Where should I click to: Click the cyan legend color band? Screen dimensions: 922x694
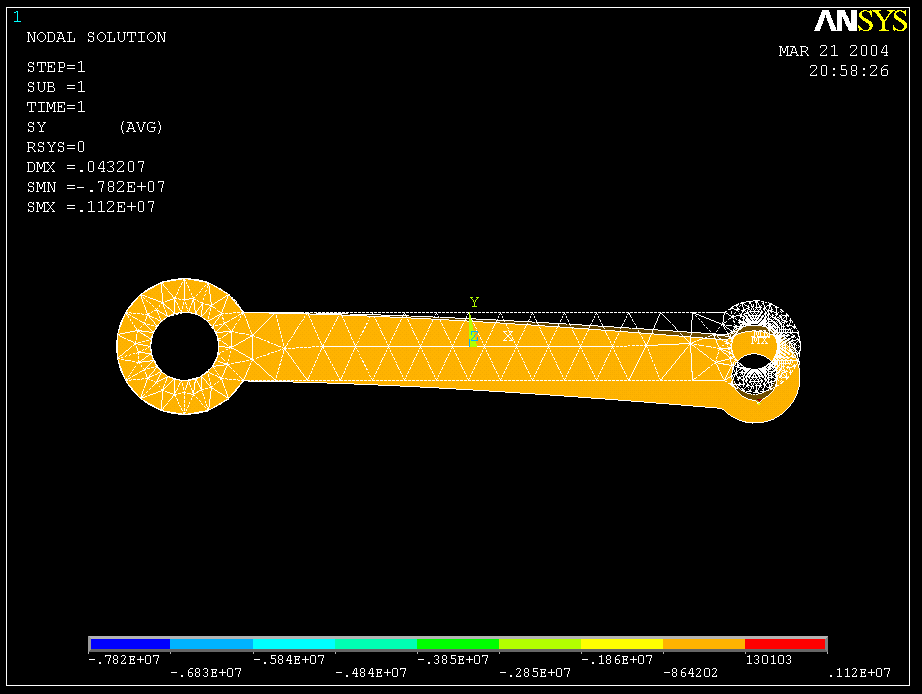(x=293, y=644)
